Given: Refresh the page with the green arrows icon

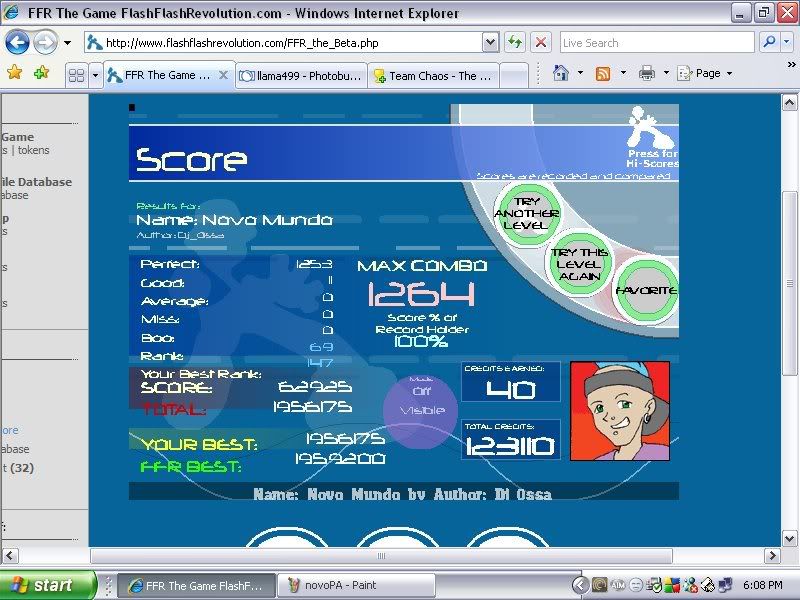Looking at the screenshot, I should pyautogui.click(x=515, y=42).
